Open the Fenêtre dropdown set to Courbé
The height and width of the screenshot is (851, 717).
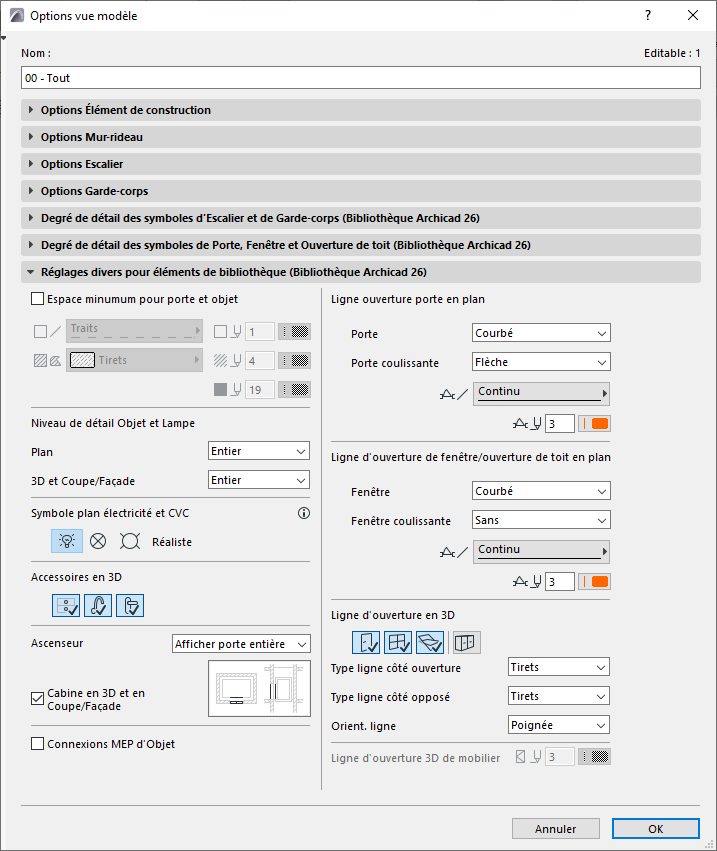coord(541,491)
